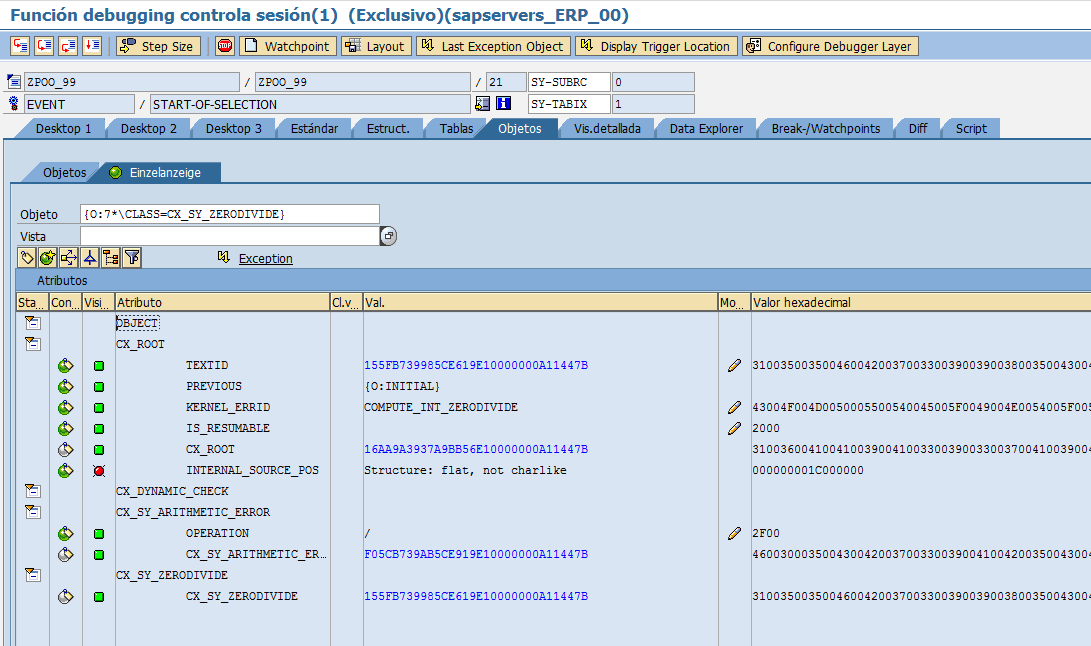Open the Break-/Watchpoints tab
The image size is (1091, 646).
825,129
